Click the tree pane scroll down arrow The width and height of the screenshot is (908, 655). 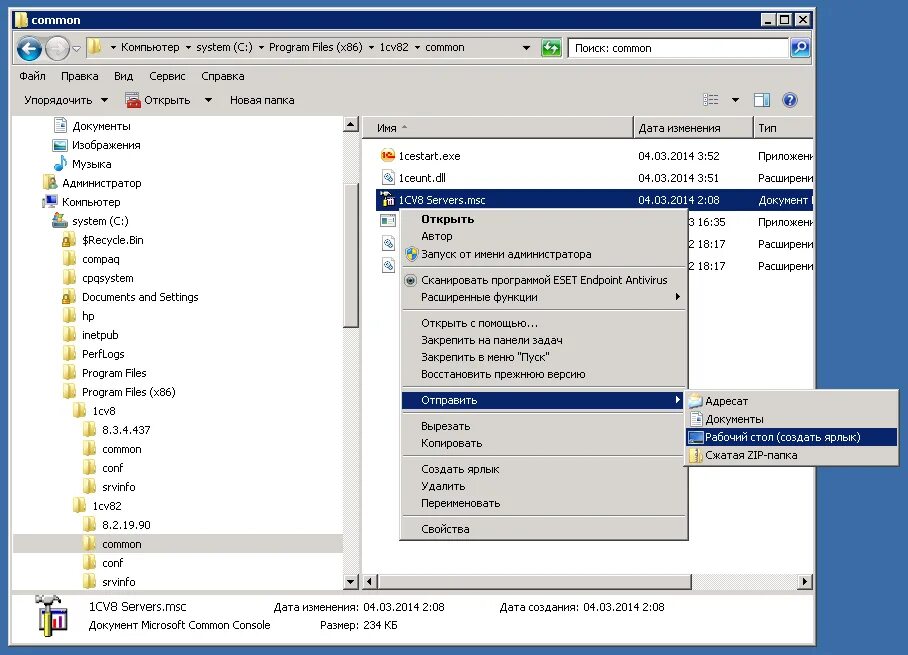click(x=351, y=581)
